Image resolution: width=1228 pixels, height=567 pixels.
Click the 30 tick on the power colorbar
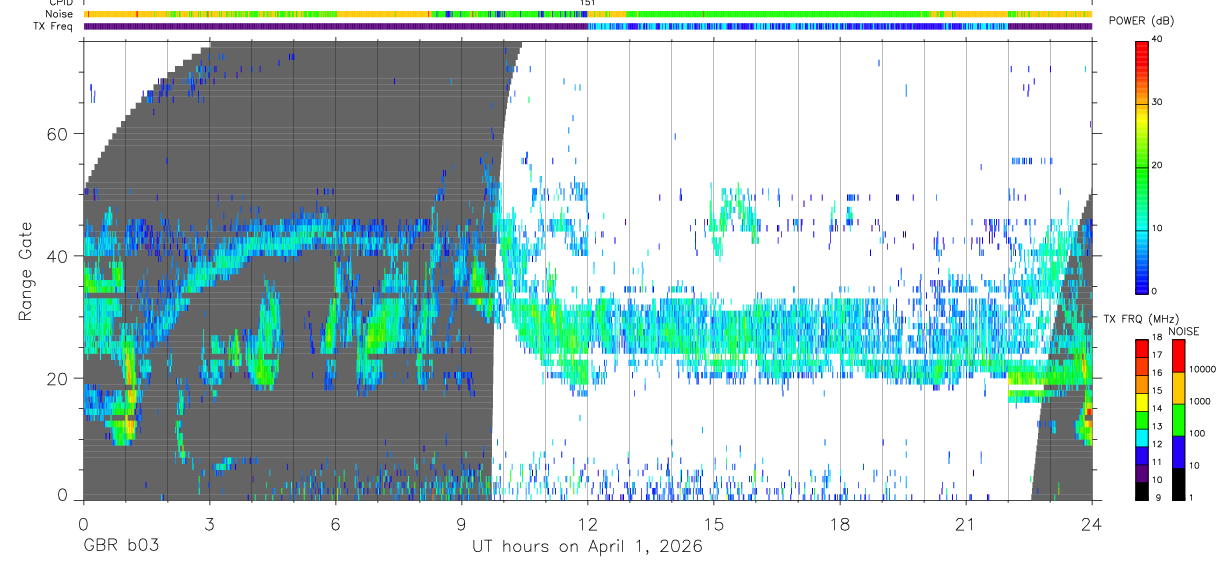[1158, 102]
